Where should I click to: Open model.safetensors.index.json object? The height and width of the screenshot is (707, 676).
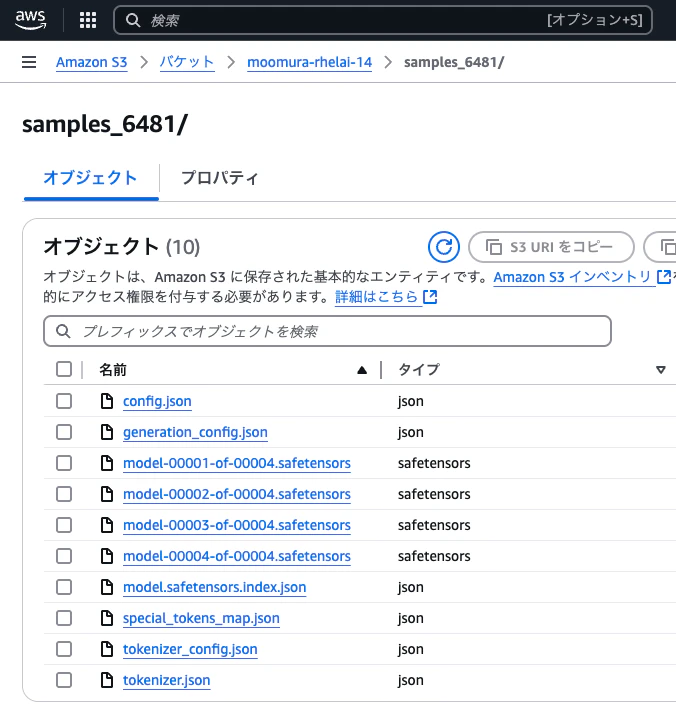215,587
